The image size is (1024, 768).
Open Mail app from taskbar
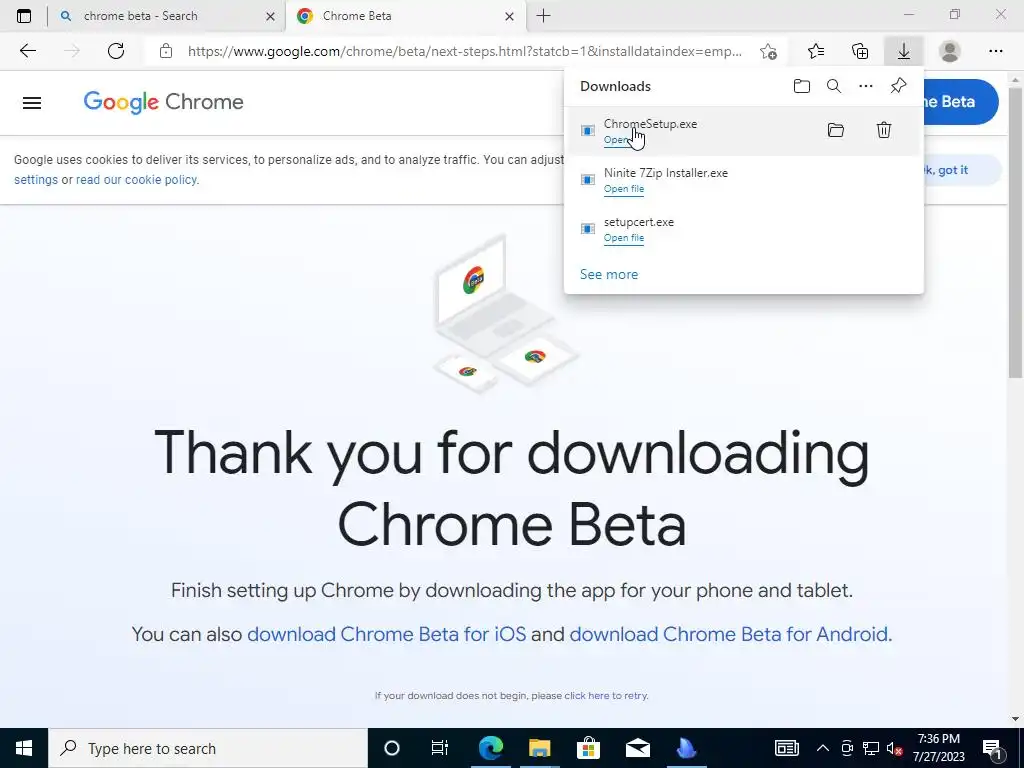637,748
